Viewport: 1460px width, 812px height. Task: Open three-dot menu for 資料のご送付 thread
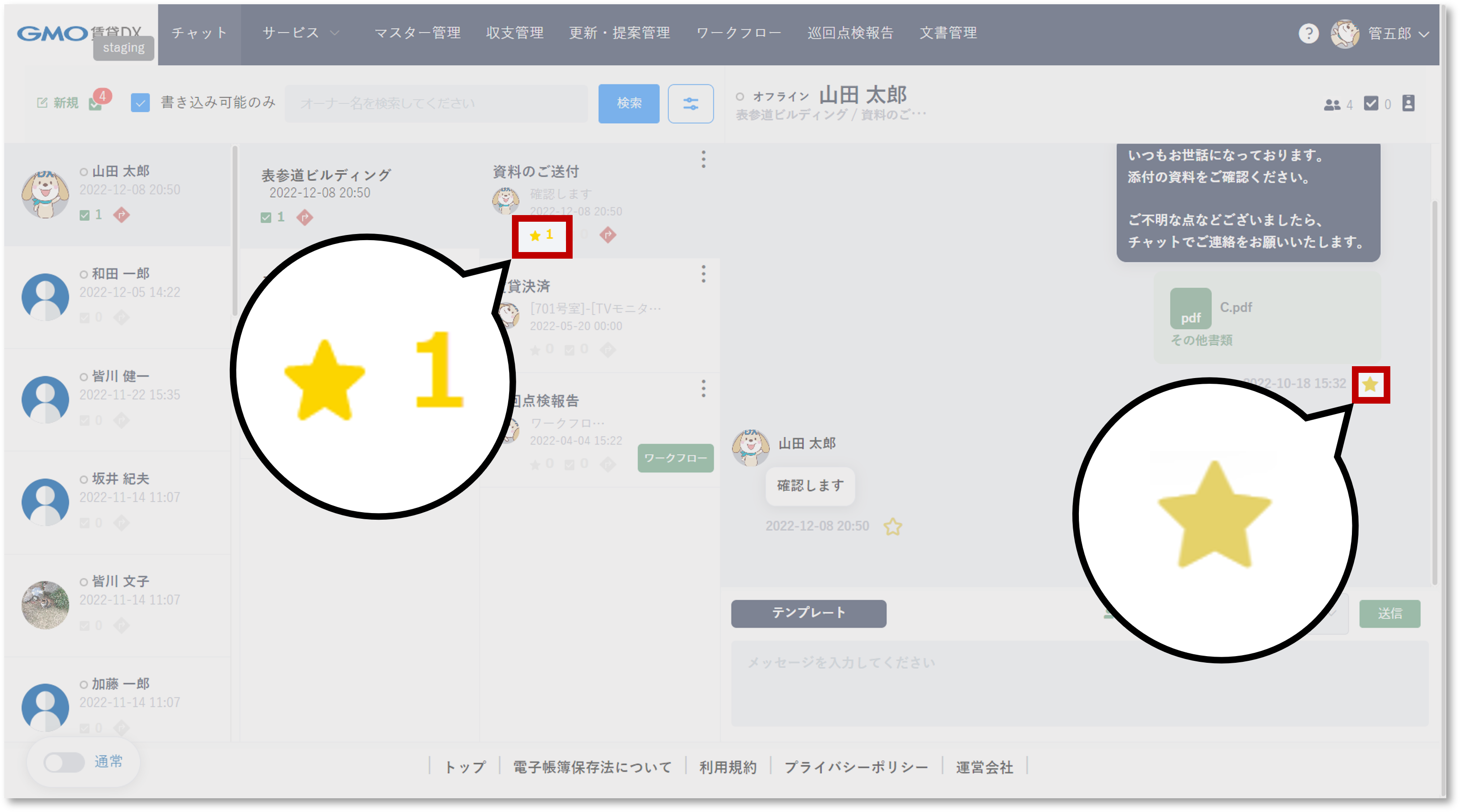click(x=703, y=159)
